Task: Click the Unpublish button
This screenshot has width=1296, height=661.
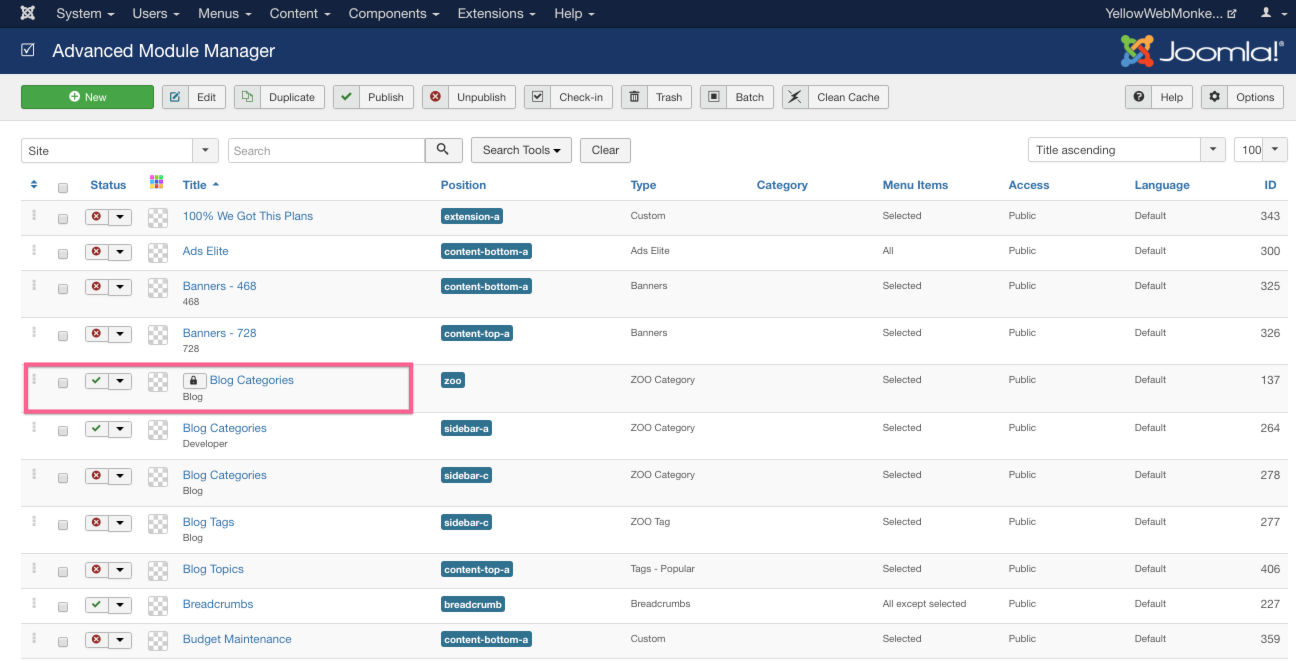Action: (x=469, y=97)
